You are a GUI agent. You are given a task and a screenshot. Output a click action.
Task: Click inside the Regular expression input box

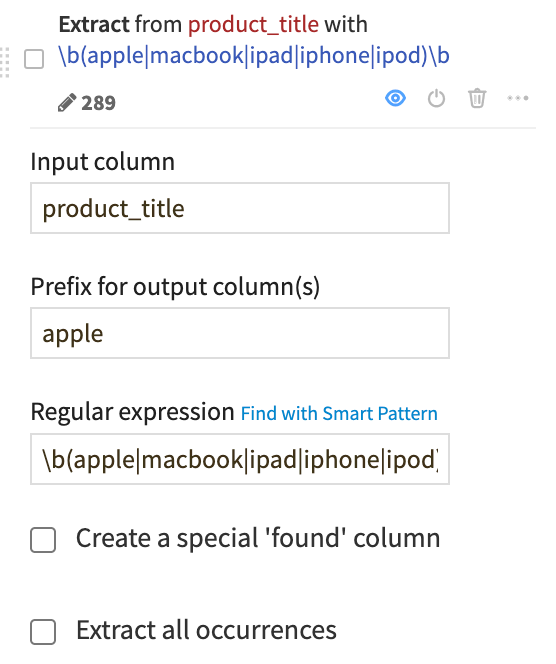click(x=240, y=459)
